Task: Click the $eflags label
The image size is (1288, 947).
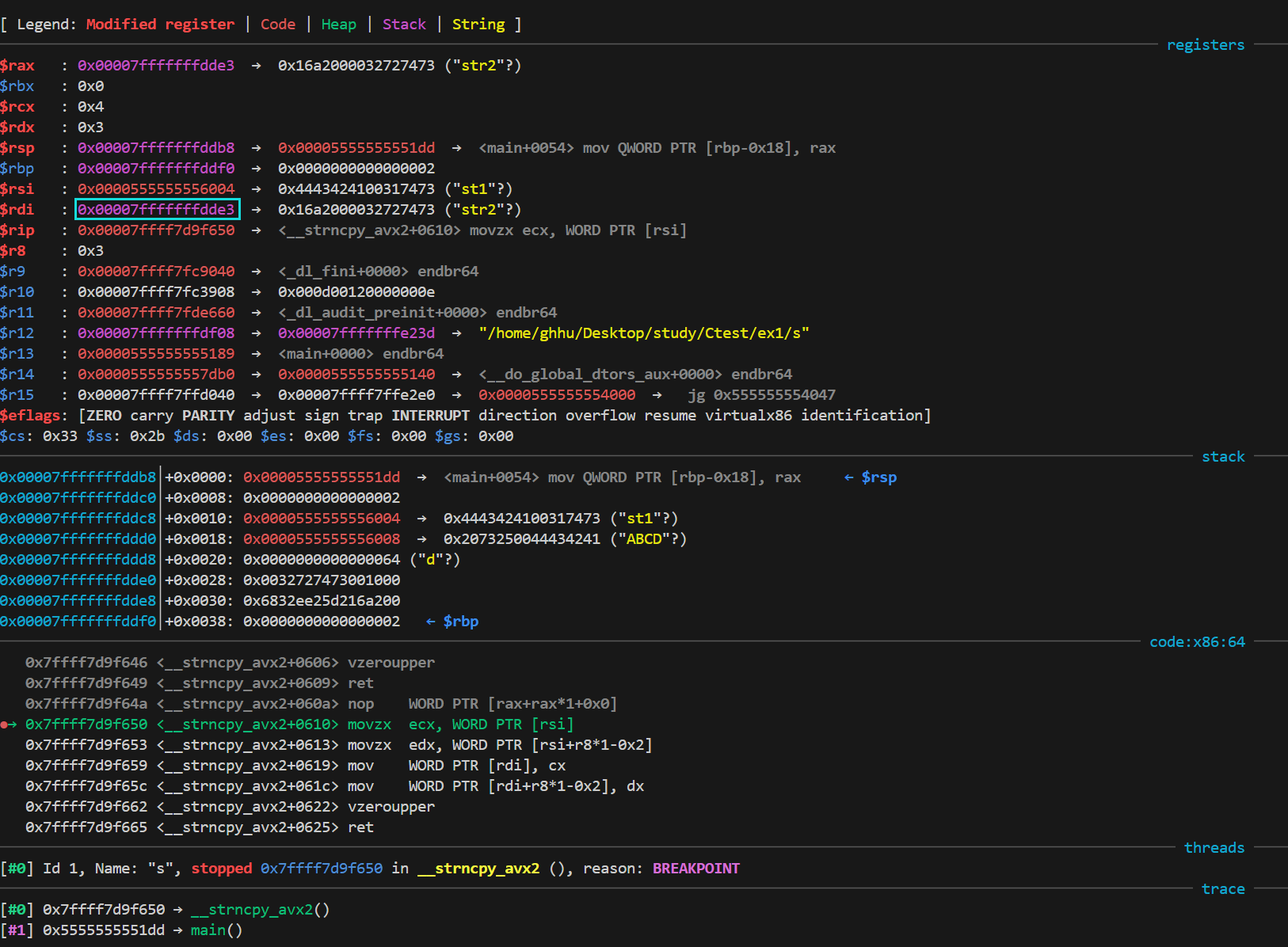Action: 30,416
